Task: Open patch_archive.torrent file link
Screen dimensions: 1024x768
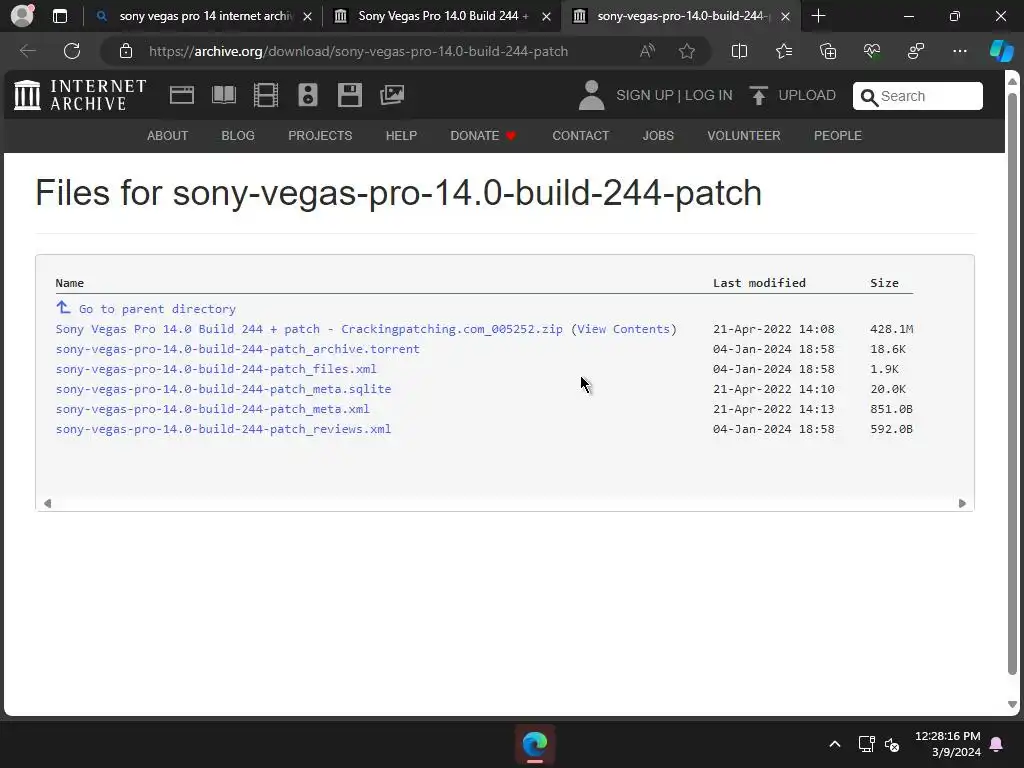Action: pos(238,349)
